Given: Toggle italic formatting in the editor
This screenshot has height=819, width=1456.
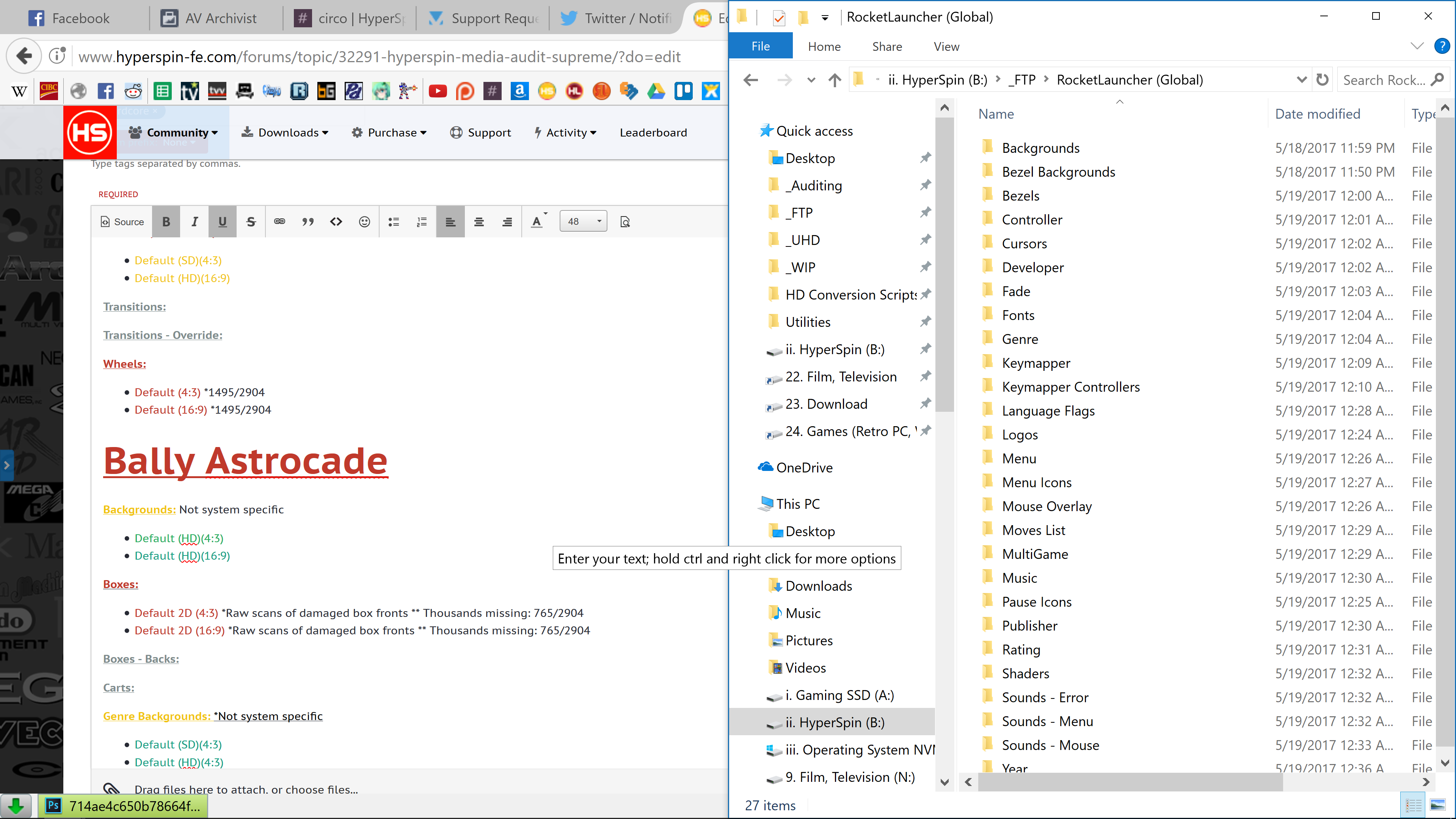Looking at the screenshot, I should [x=195, y=221].
